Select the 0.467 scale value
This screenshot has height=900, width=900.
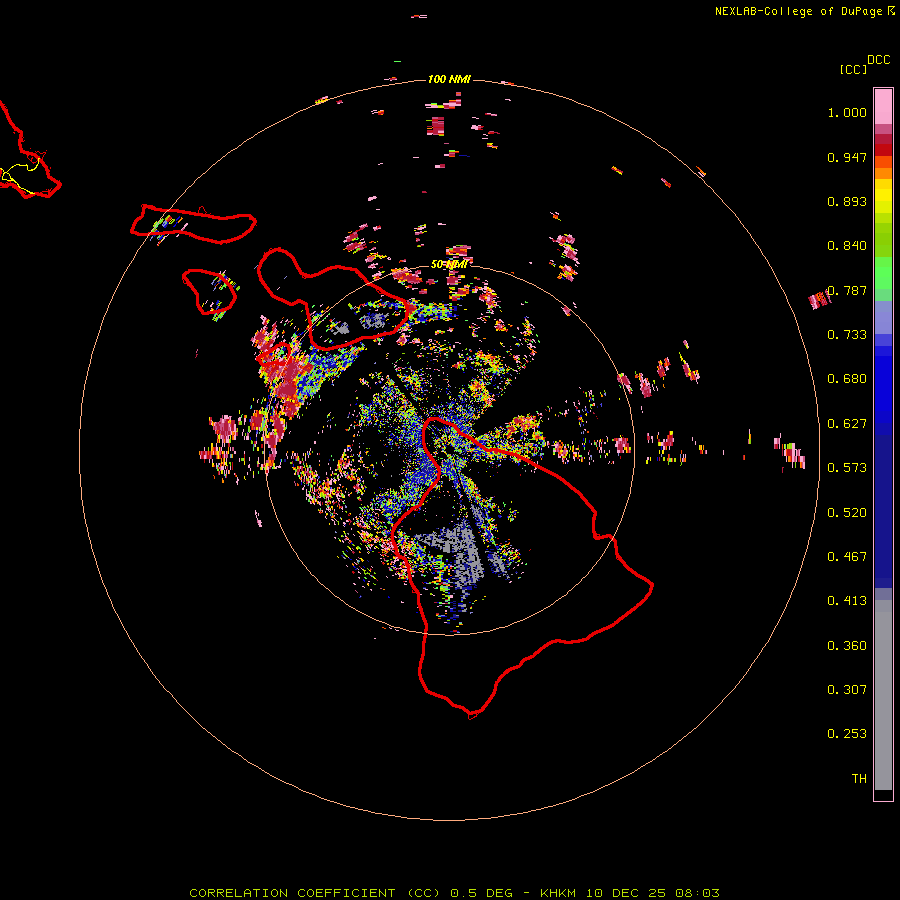point(847,557)
